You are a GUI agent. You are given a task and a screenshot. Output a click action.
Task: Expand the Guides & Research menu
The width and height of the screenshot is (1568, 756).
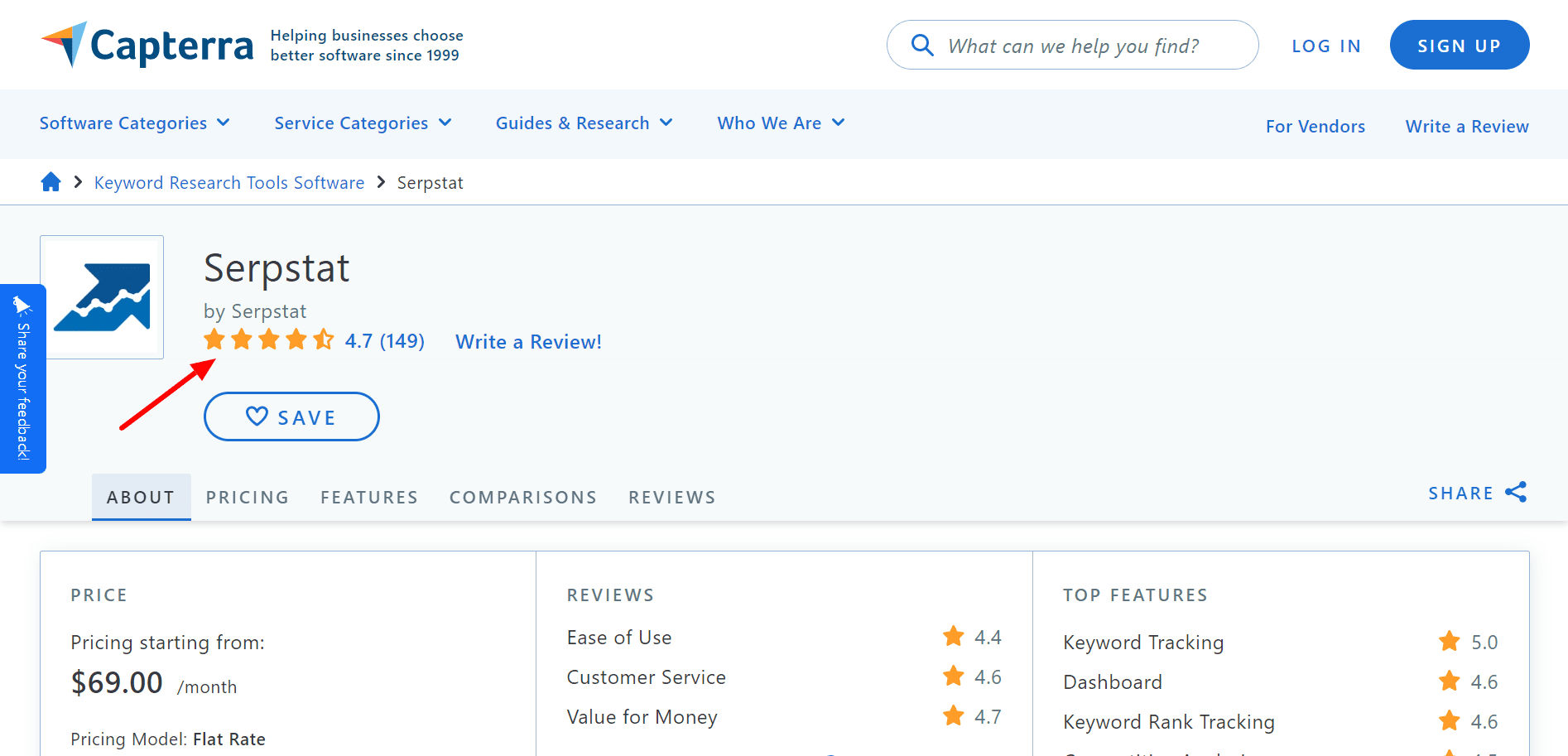pyautogui.click(x=584, y=123)
